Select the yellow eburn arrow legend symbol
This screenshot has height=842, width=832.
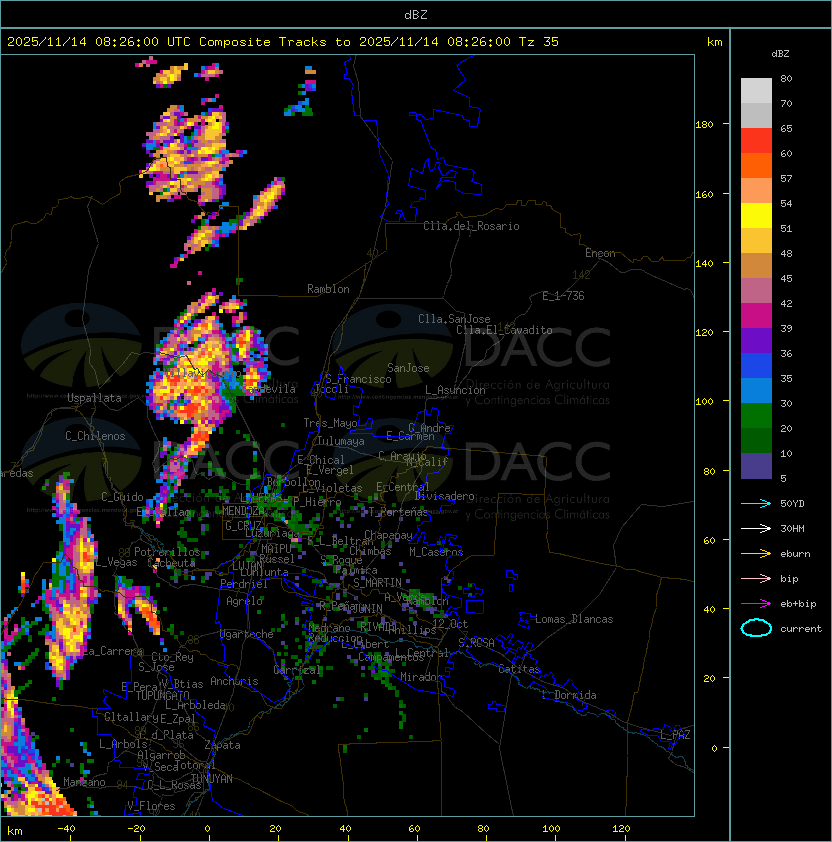point(756,554)
